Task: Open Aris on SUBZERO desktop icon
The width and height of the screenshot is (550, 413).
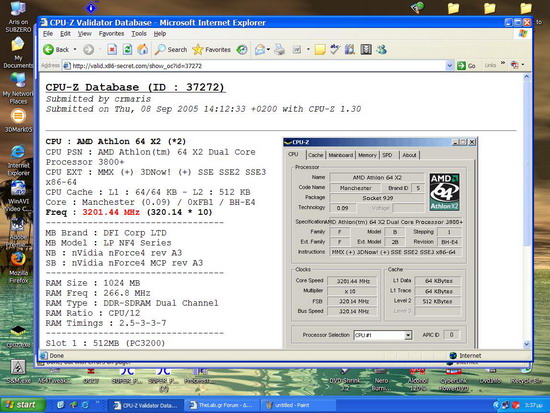Action: pyautogui.click(x=18, y=16)
